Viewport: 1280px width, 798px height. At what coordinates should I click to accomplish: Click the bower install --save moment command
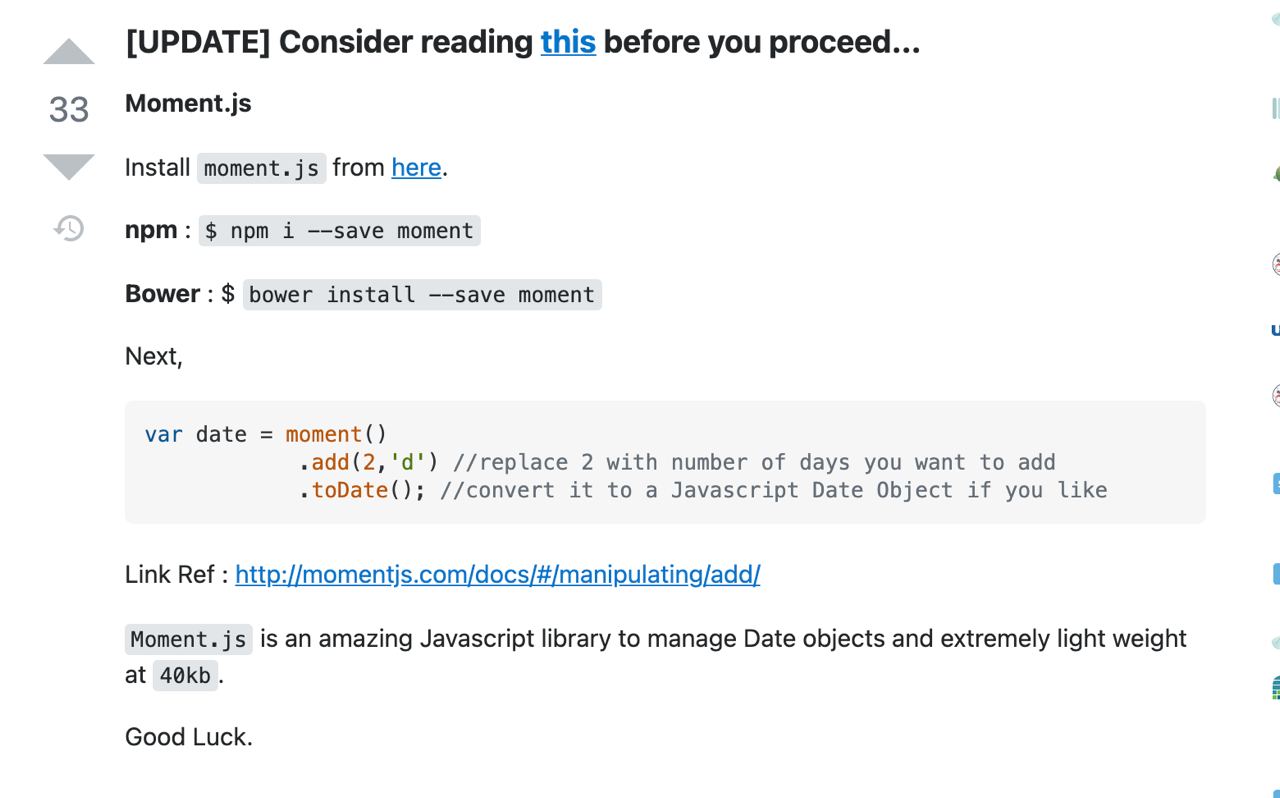[422, 295]
